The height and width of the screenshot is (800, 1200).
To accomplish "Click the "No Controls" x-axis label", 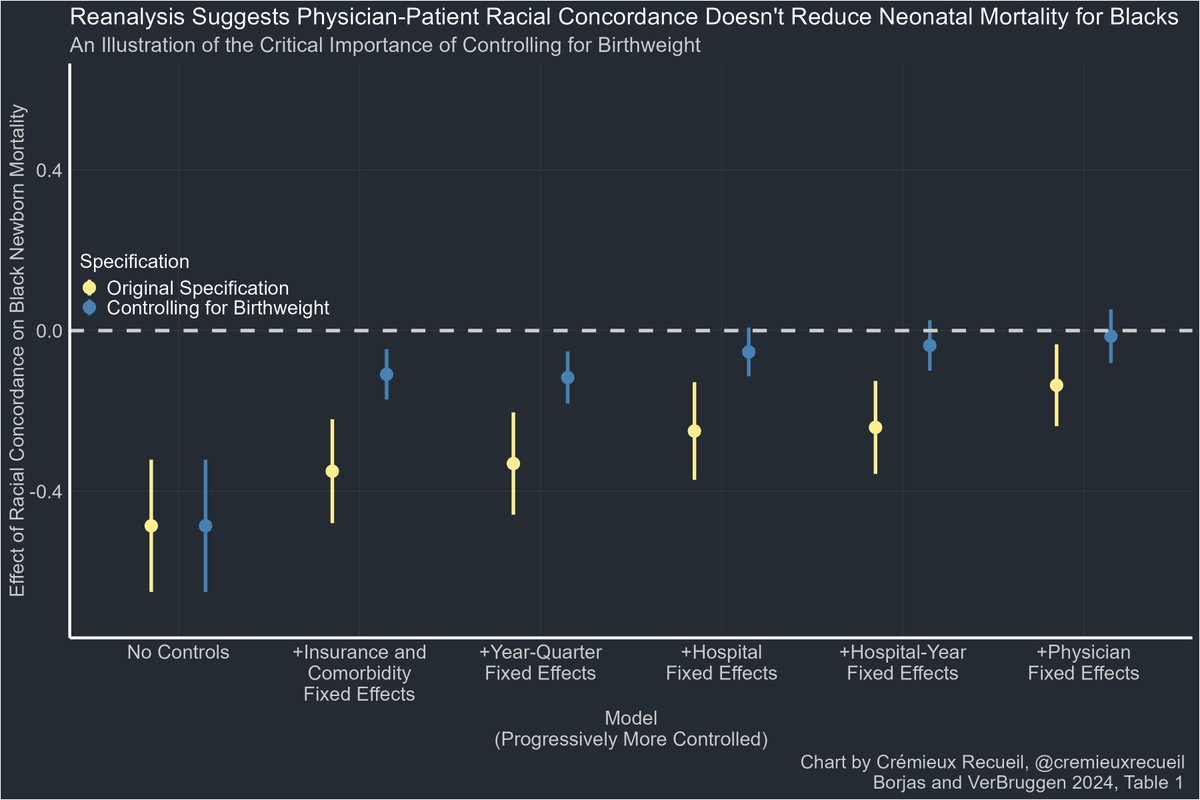I will click(x=178, y=653).
